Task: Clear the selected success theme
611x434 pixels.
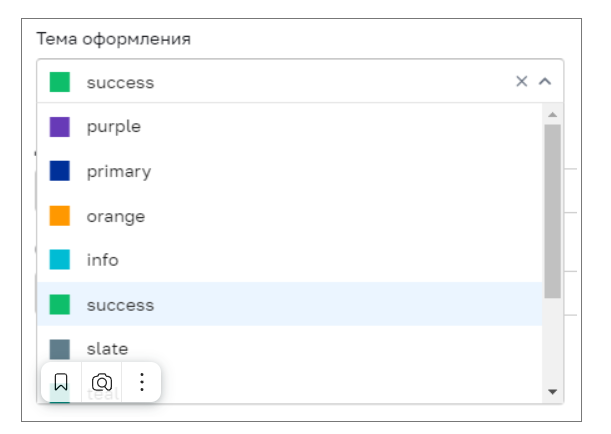Action: click(521, 81)
